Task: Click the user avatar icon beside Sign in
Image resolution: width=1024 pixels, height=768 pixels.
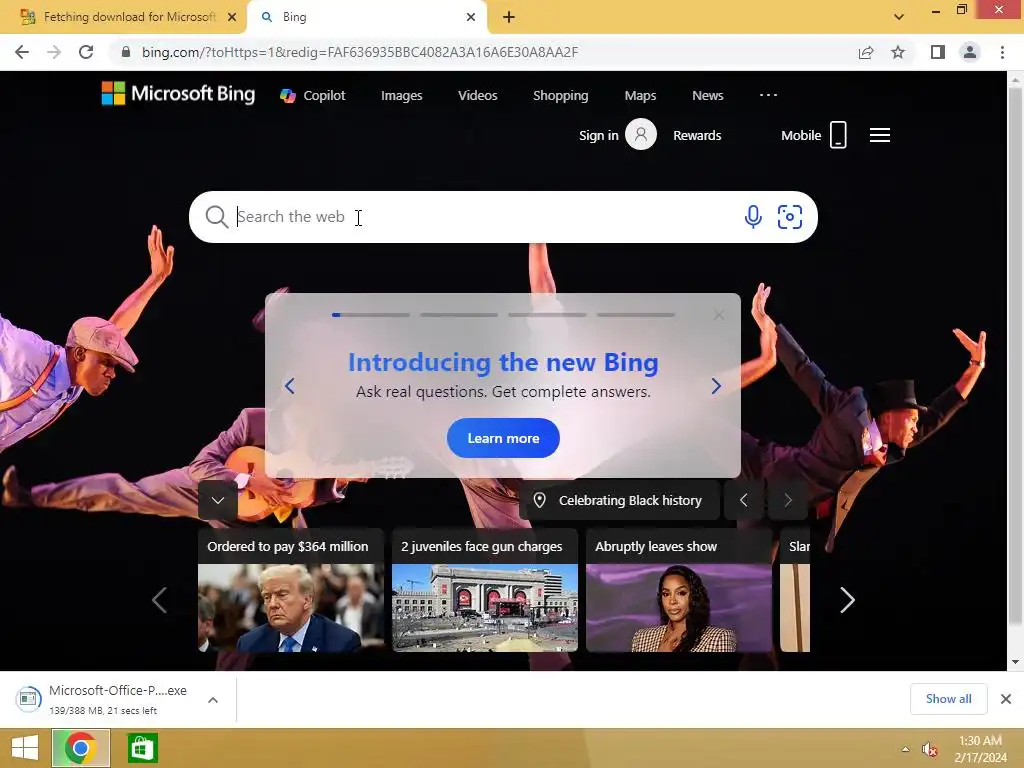Action: click(641, 135)
